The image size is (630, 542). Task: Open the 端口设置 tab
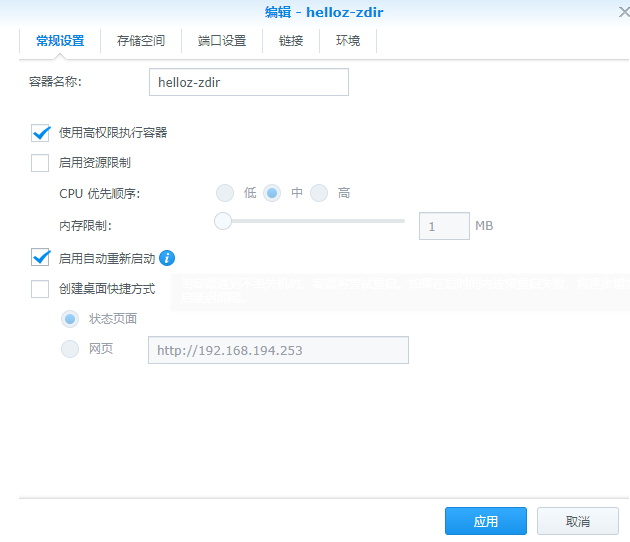pyautogui.click(x=222, y=41)
